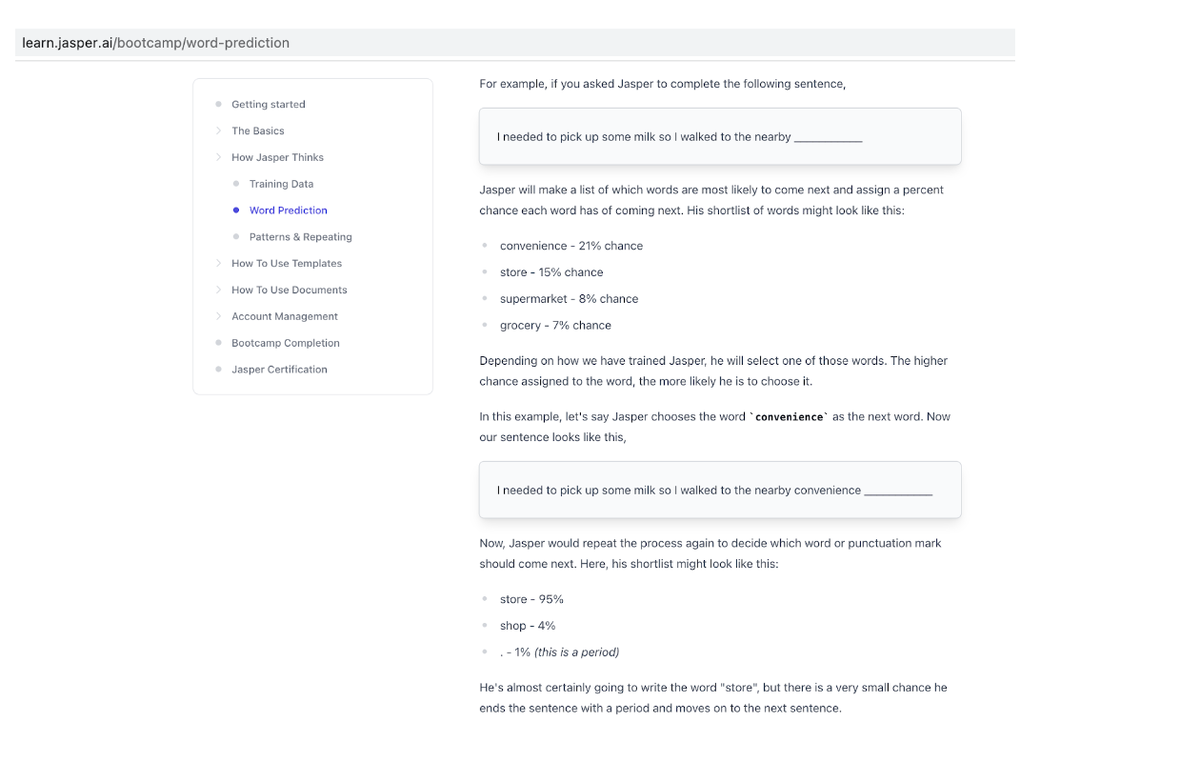
Task: Open the Patterns & Repeating lesson
Action: tap(300, 237)
